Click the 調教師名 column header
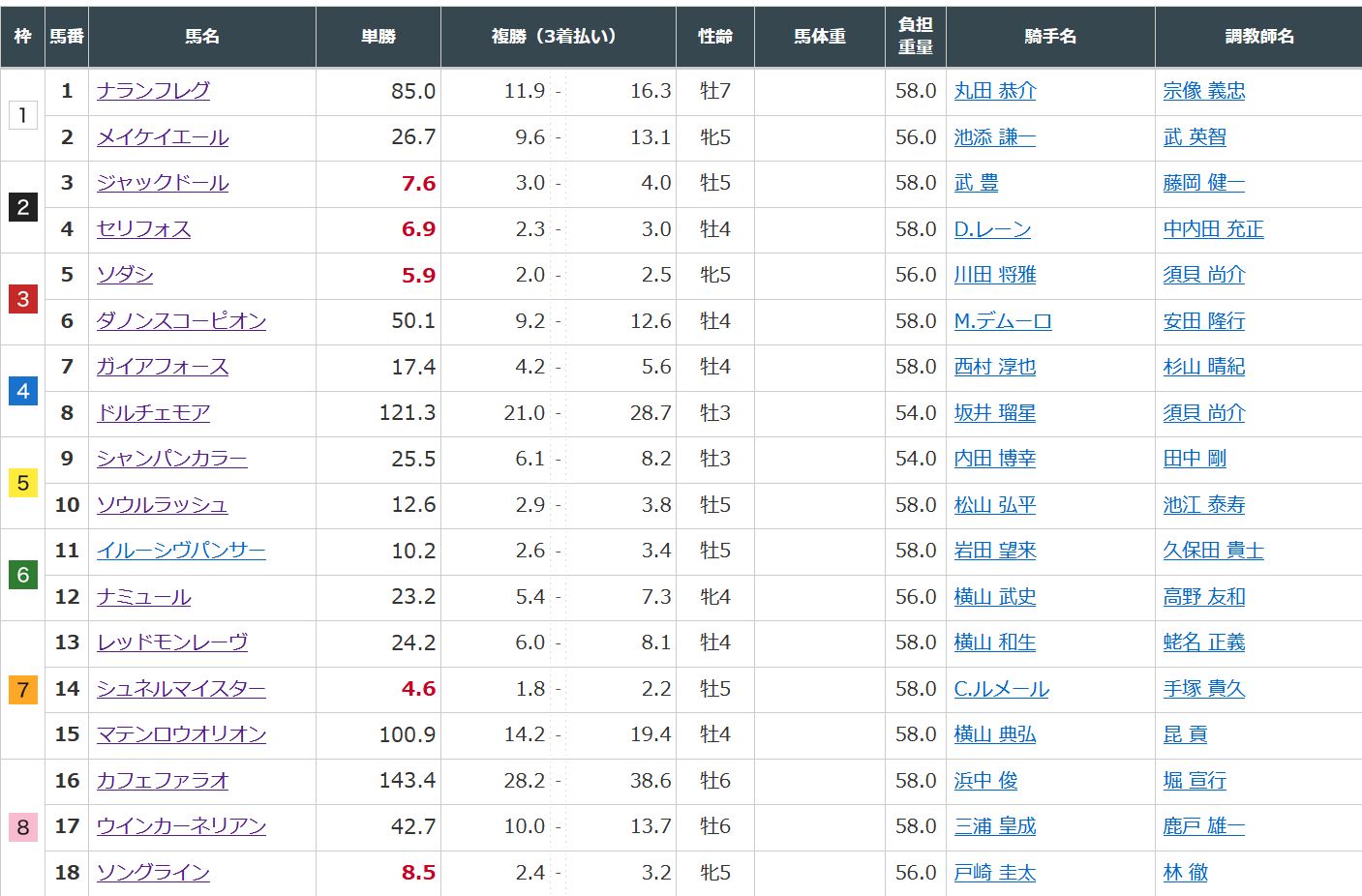 (x=1258, y=36)
